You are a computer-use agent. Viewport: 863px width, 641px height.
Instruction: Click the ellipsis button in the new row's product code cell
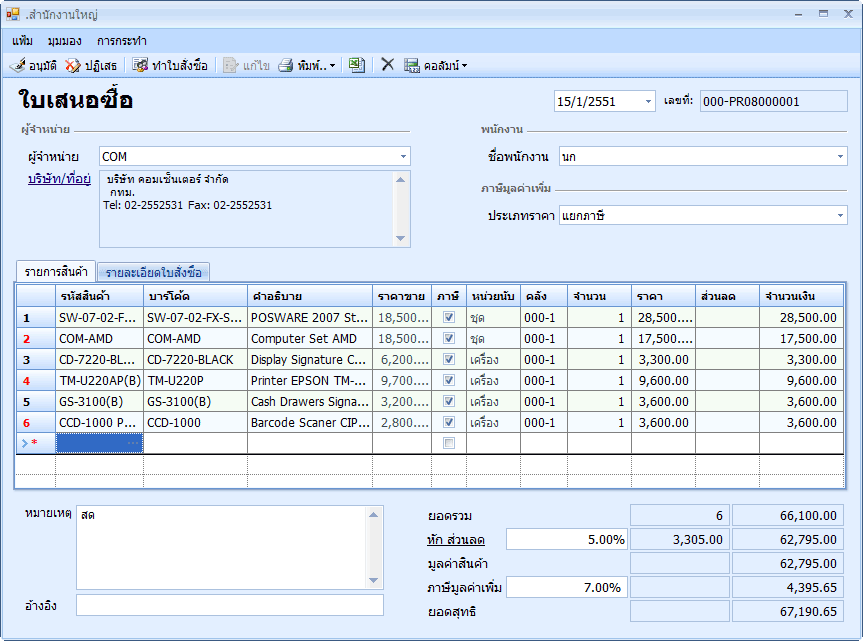point(134,443)
